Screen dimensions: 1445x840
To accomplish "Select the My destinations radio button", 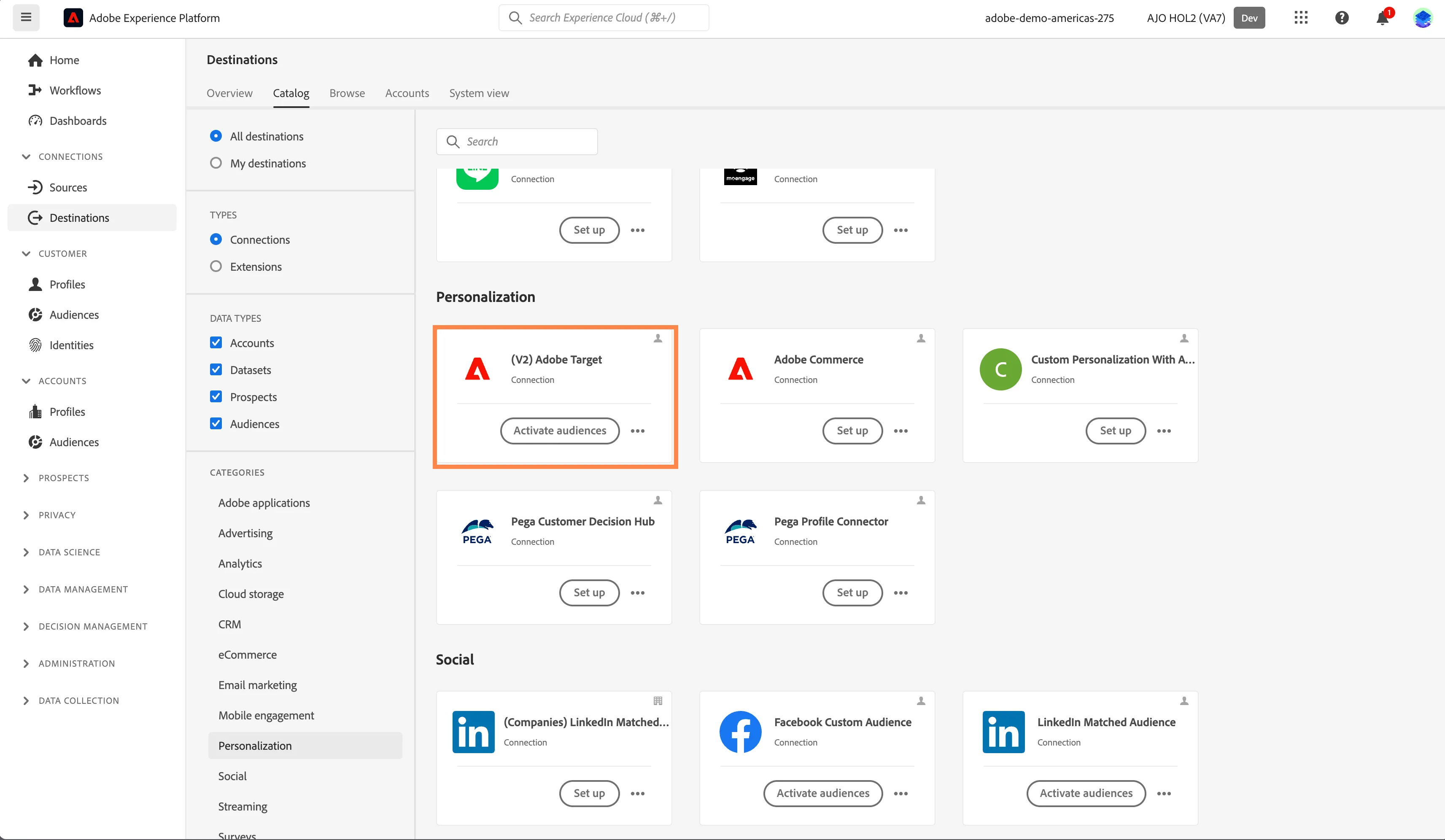I will (x=216, y=163).
